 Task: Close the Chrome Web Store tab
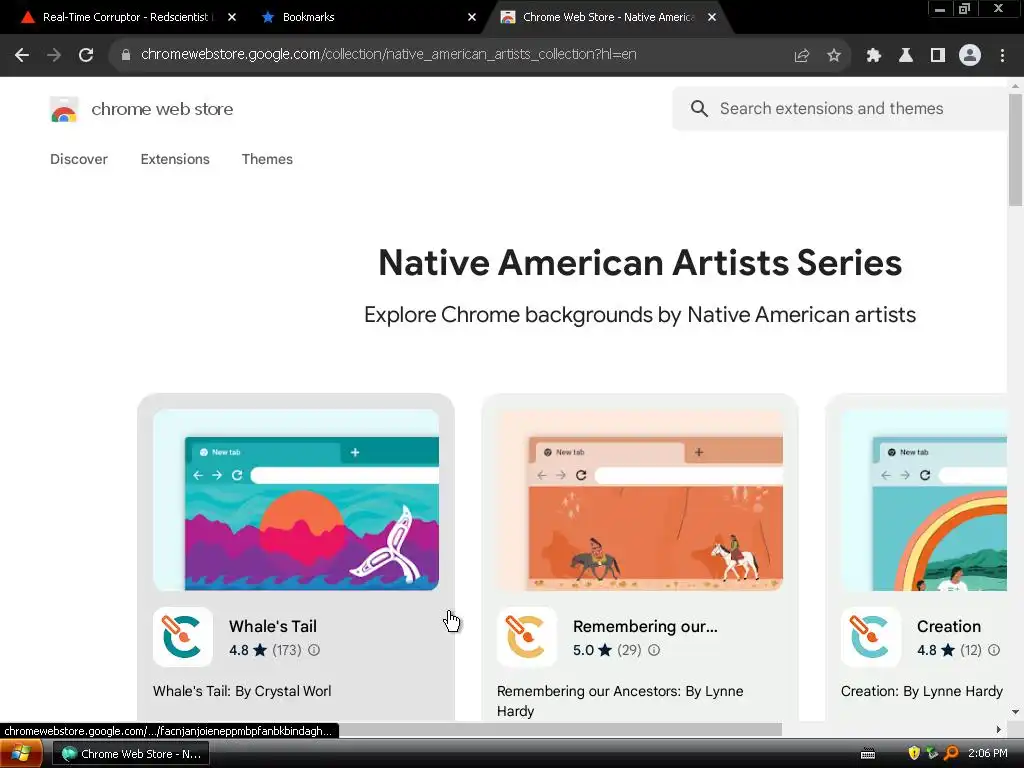[x=712, y=17]
